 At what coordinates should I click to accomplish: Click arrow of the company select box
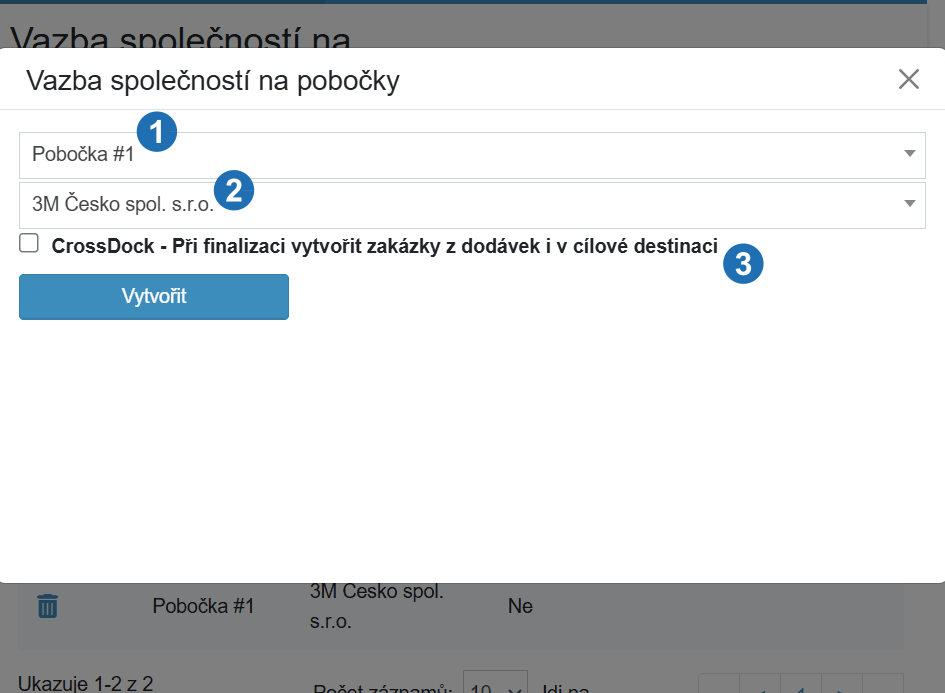pos(909,204)
